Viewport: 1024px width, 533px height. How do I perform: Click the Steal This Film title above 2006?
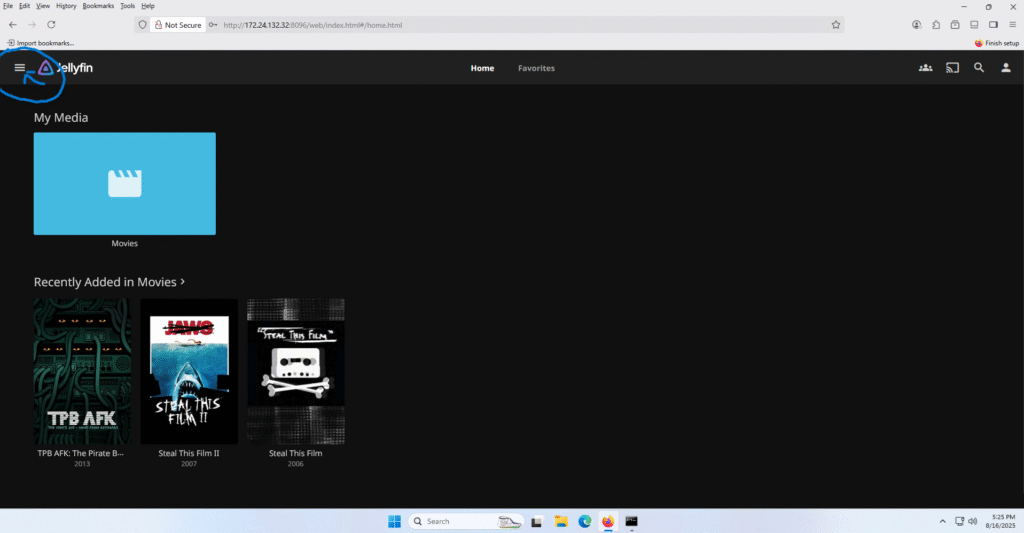click(x=295, y=453)
